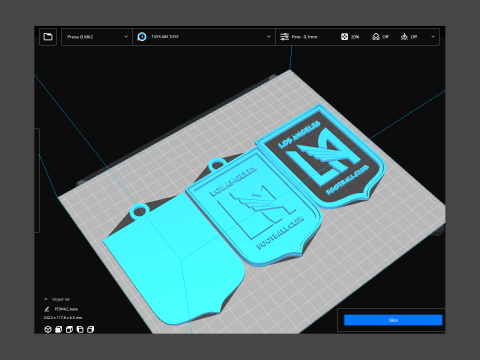Click the model dimensions text
The height and width of the screenshot is (360, 480).
tap(63, 318)
